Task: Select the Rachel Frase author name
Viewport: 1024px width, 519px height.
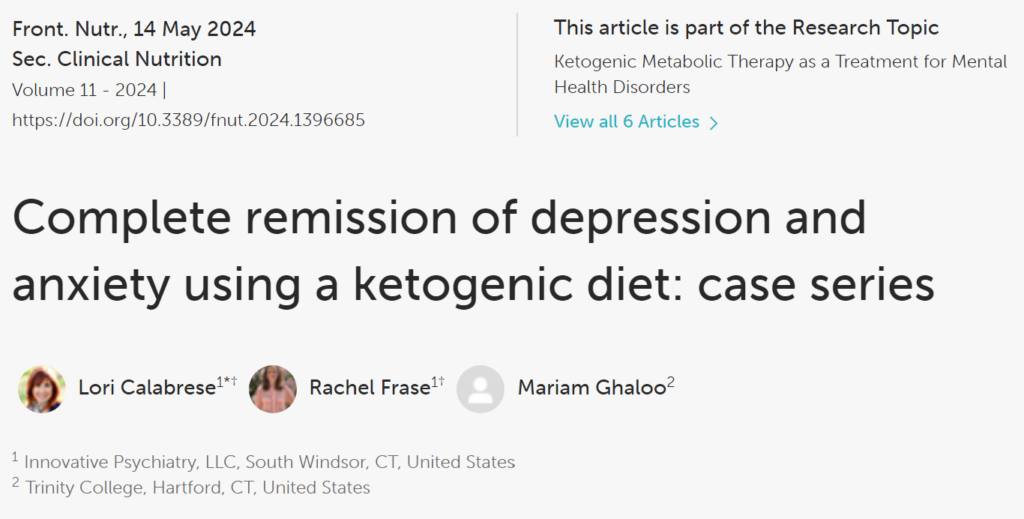Action: [369, 388]
